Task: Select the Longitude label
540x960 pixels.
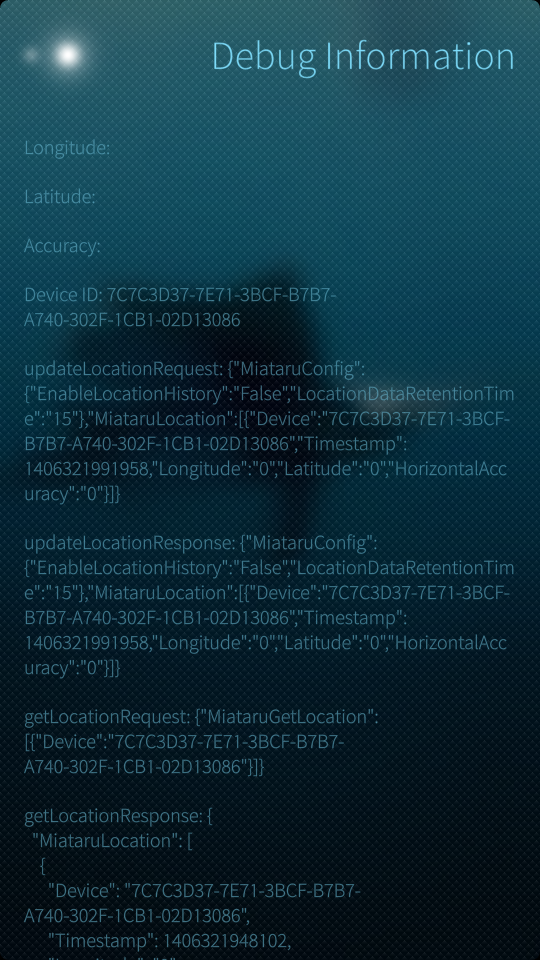Action: pos(67,148)
